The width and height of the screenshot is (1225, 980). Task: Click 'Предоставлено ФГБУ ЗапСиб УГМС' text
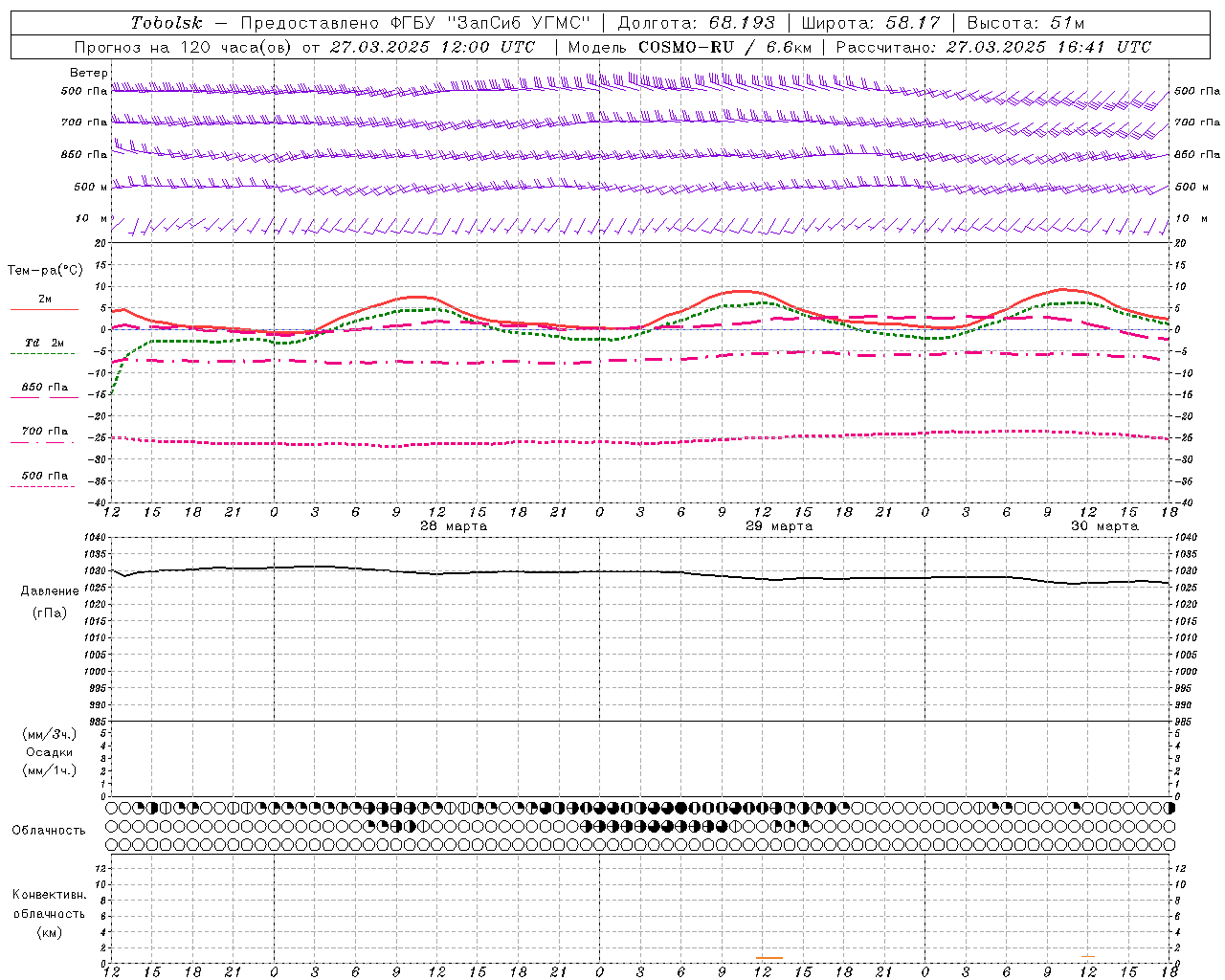click(415, 23)
